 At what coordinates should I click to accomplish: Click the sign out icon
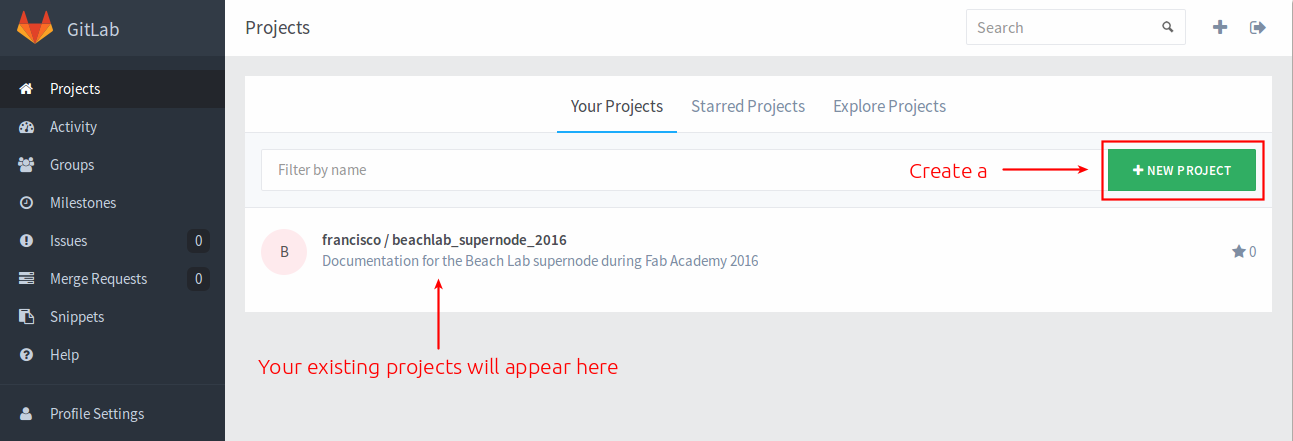1258,28
